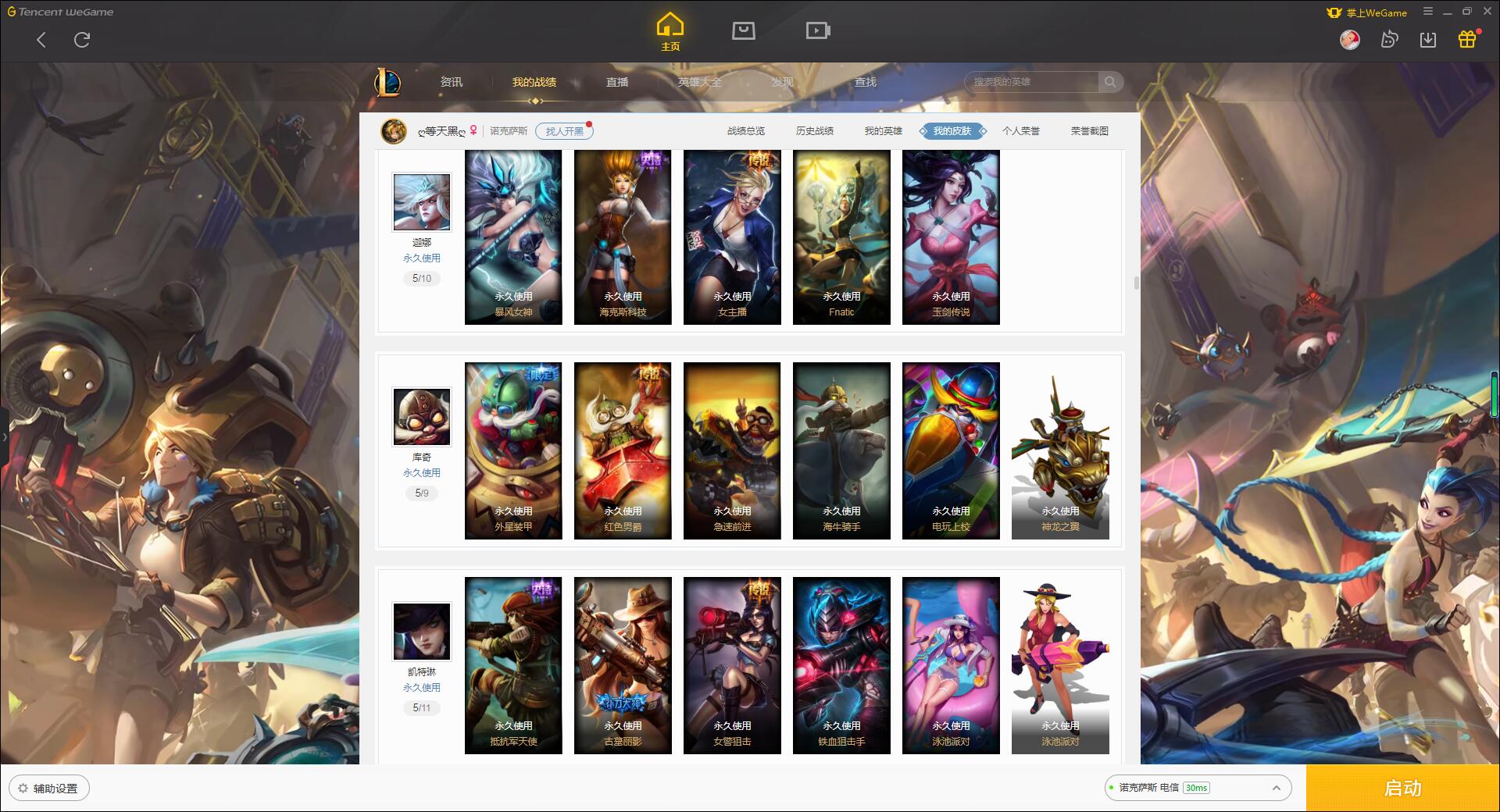Switch to 战绩总览 sub-tab
Image resolution: width=1500 pixels, height=812 pixels.
(746, 131)
